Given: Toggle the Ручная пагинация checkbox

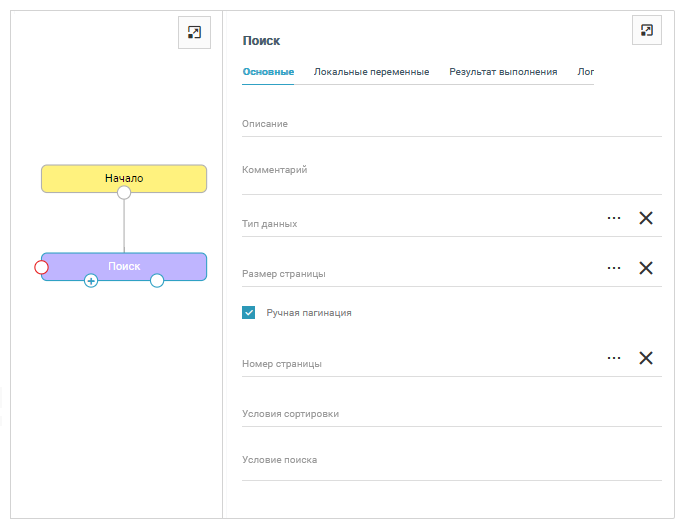Looking at the screenshot, I should (249, 313).
